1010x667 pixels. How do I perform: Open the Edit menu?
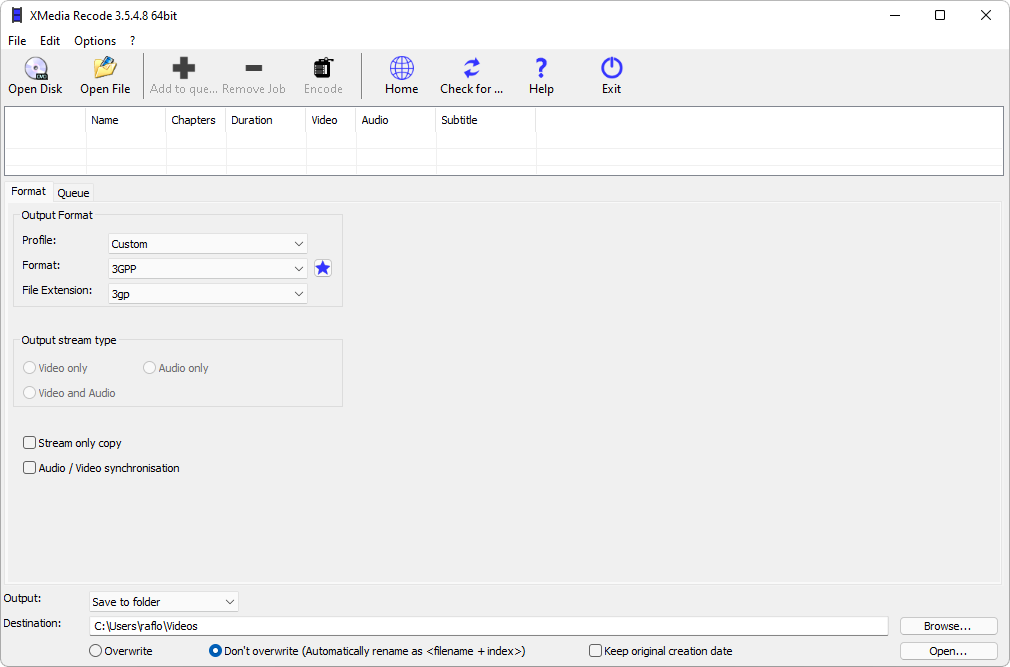50,41
